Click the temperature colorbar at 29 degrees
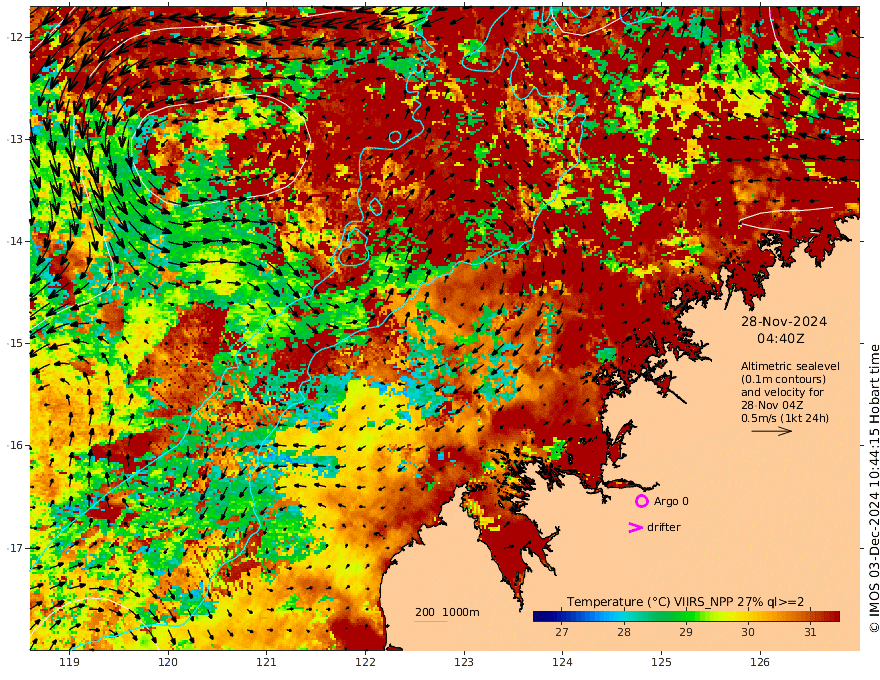The image size is (880, 680). 686,617
